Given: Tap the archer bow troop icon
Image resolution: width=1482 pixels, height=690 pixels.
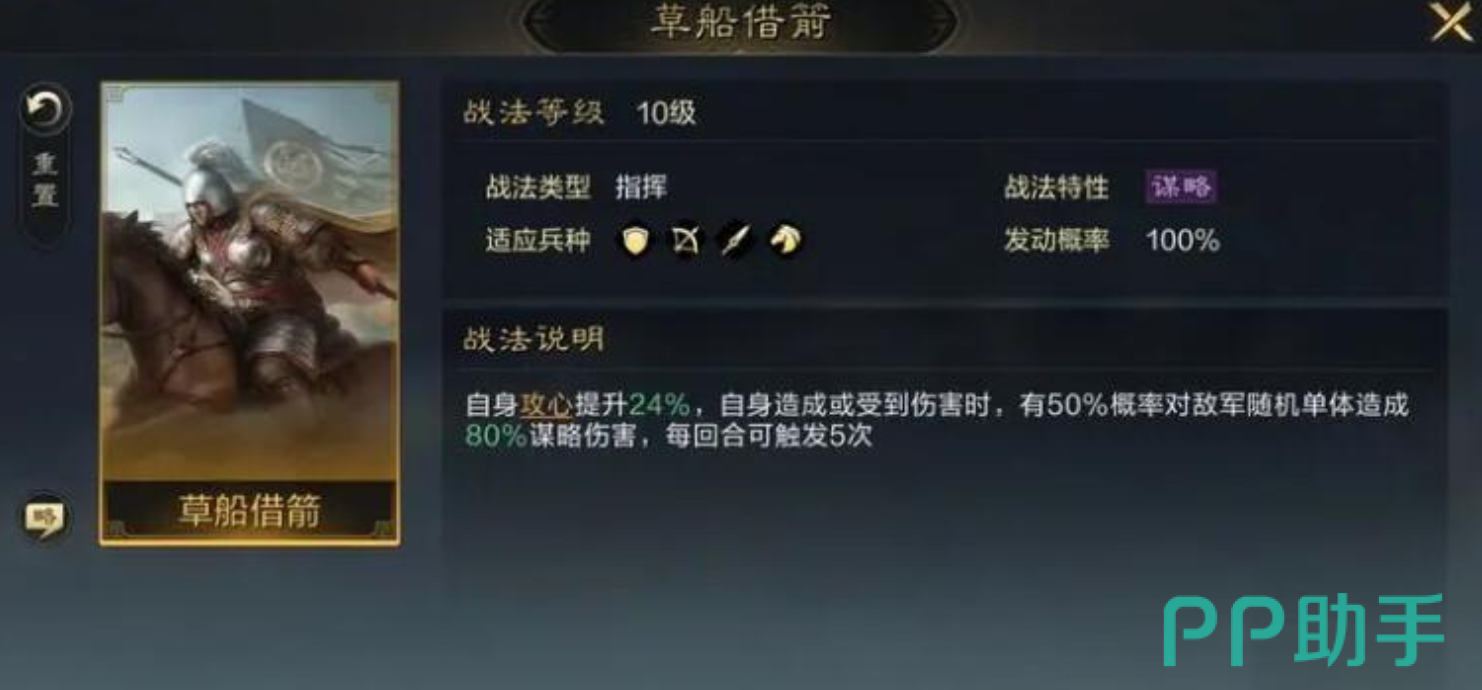Looking at the screenshot, I should [686, 240].
